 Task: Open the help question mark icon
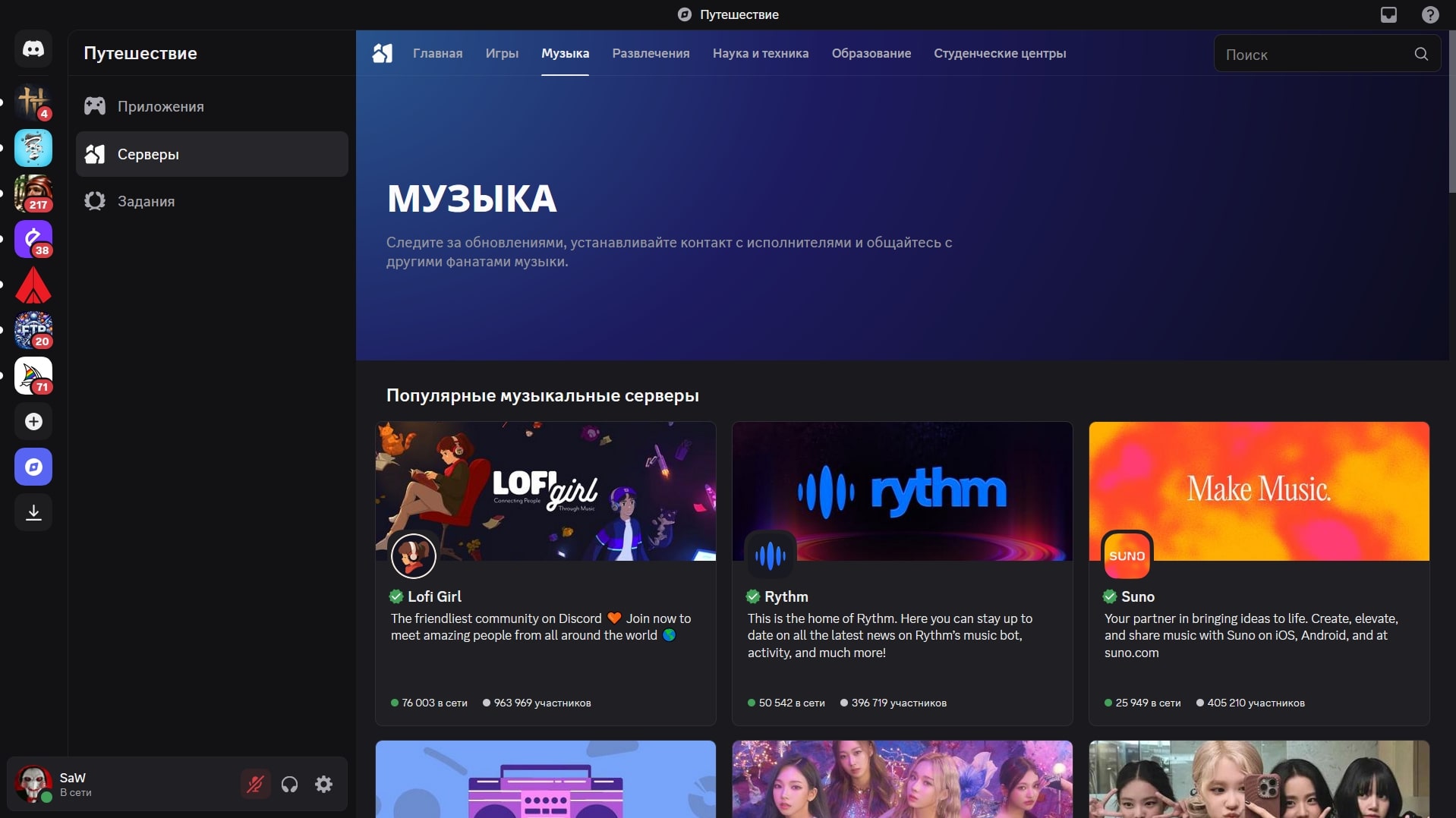pos(1430,14)
